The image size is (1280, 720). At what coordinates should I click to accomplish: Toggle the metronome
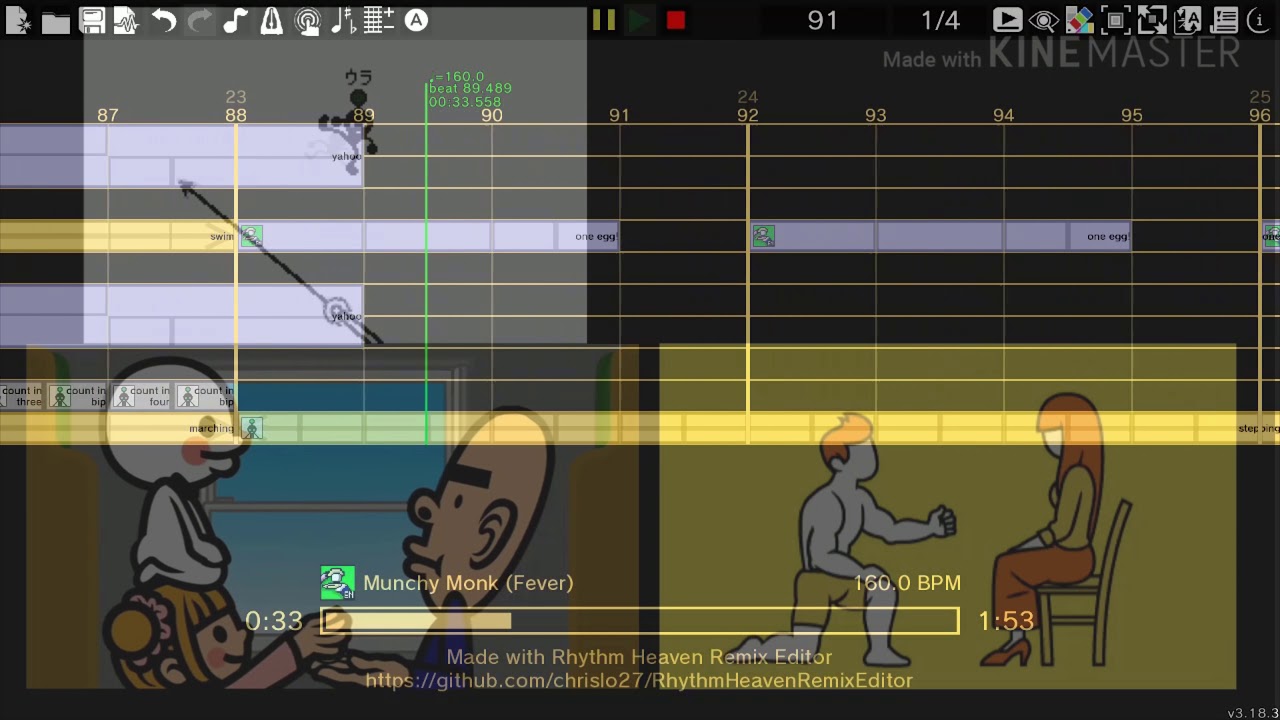(271, 21)
